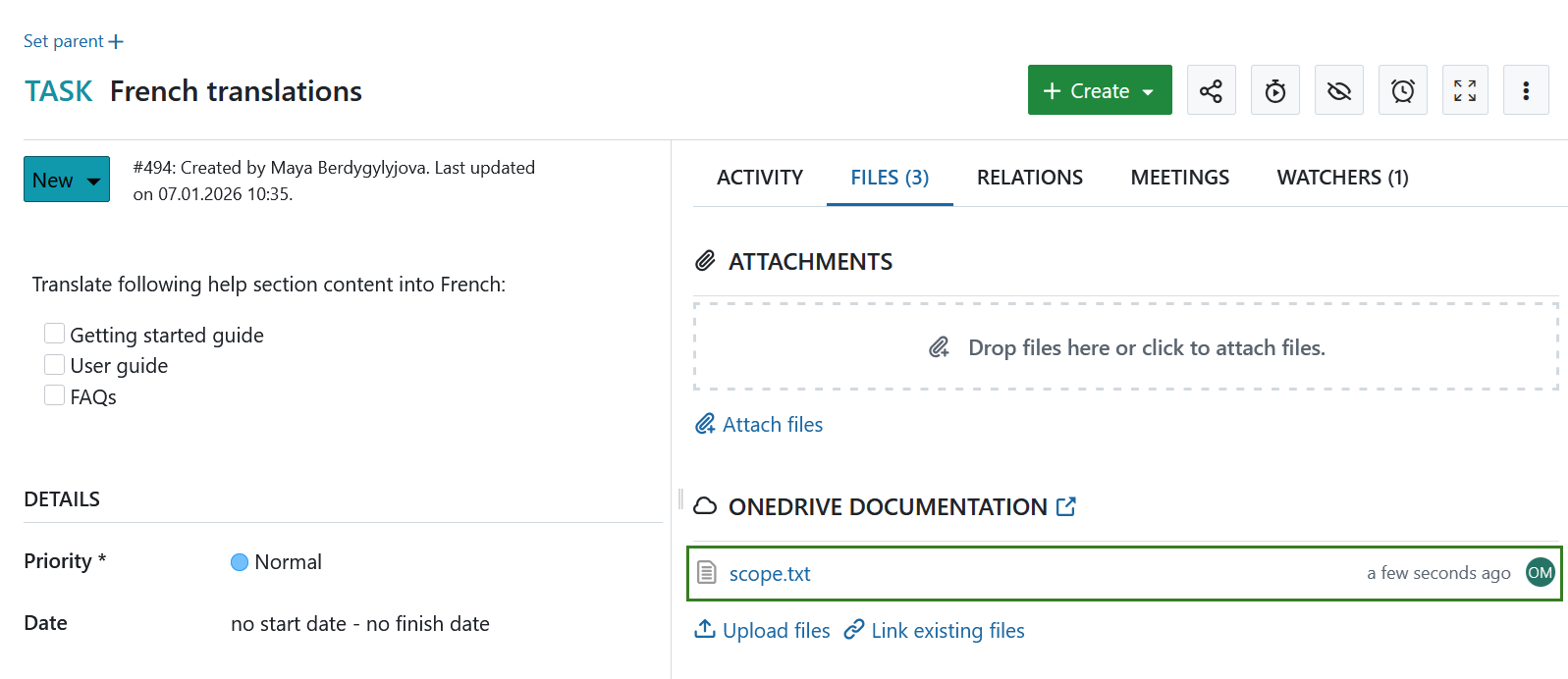
Task: Click the 'Translate following help section' description text
Action: click(x=269, y=285)
